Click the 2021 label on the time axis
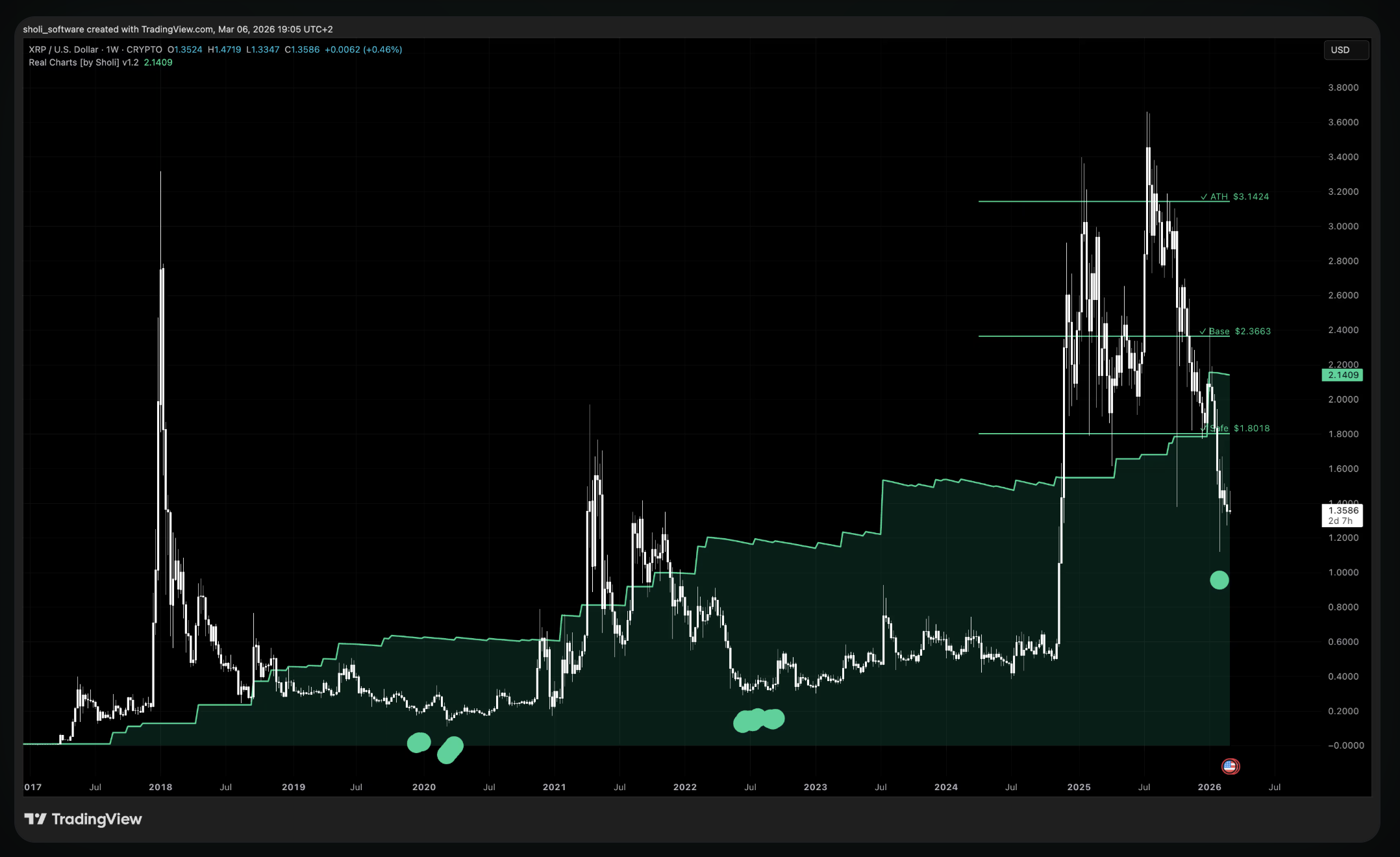Screen dimensions: 1400x857 point(555,787)
